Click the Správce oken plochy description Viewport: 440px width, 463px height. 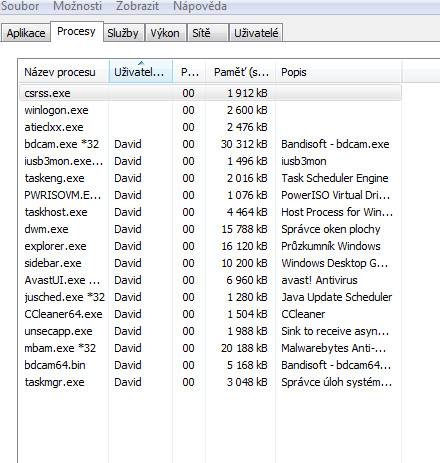point(331,229)
